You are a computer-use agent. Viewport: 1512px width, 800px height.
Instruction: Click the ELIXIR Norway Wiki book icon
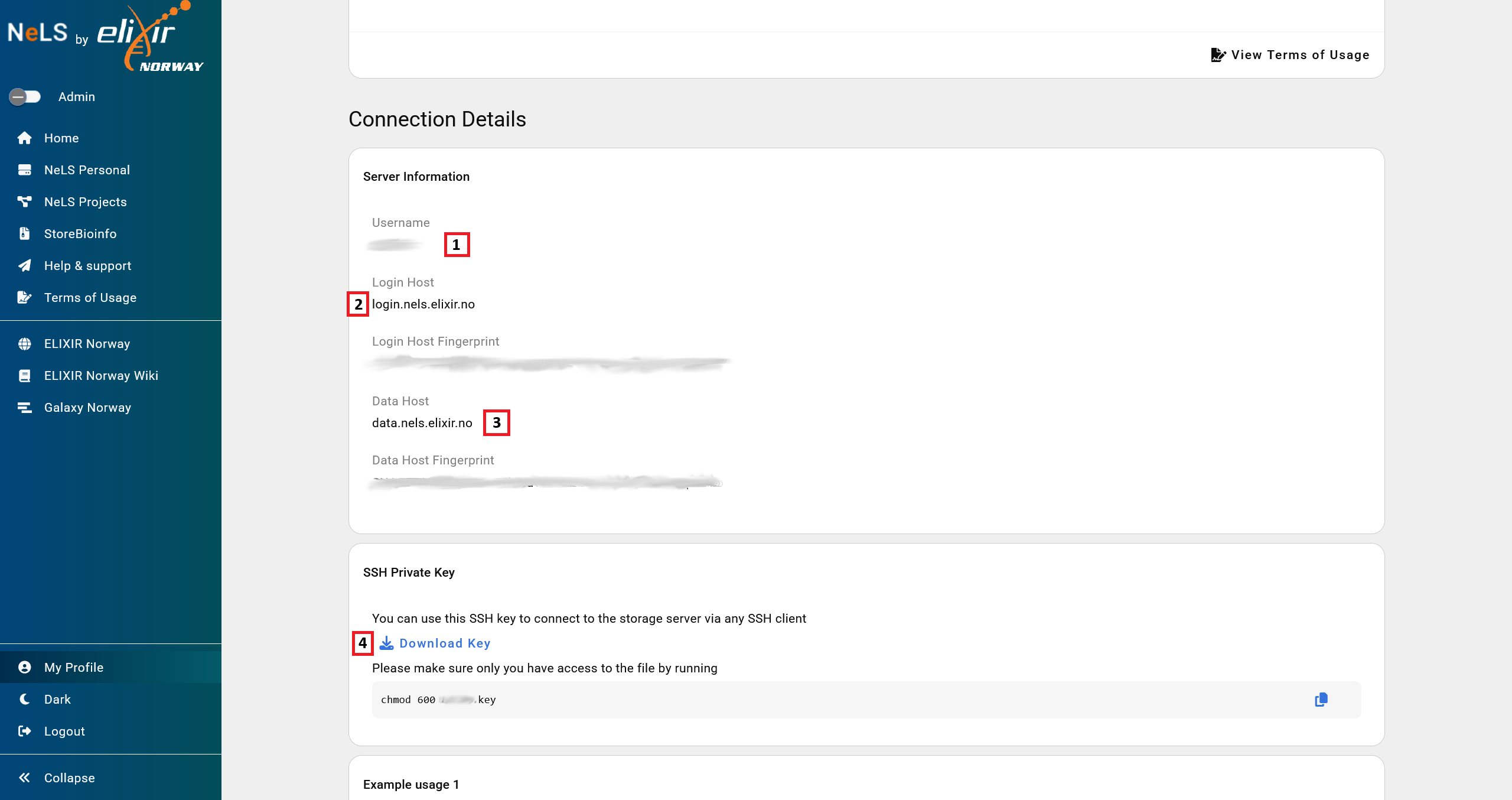(x=24, y=376)
